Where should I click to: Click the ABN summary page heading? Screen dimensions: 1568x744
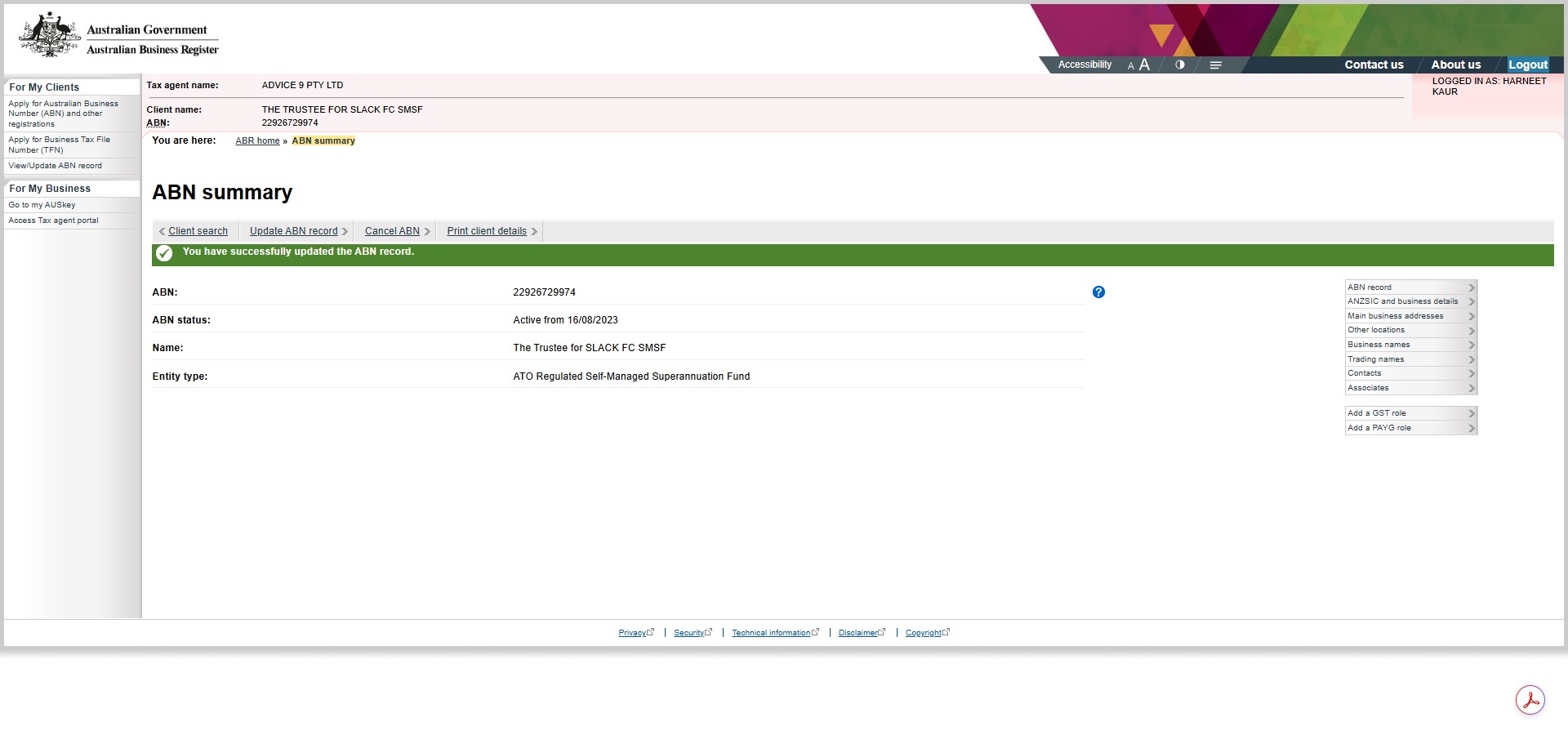(x=222, y=193)
